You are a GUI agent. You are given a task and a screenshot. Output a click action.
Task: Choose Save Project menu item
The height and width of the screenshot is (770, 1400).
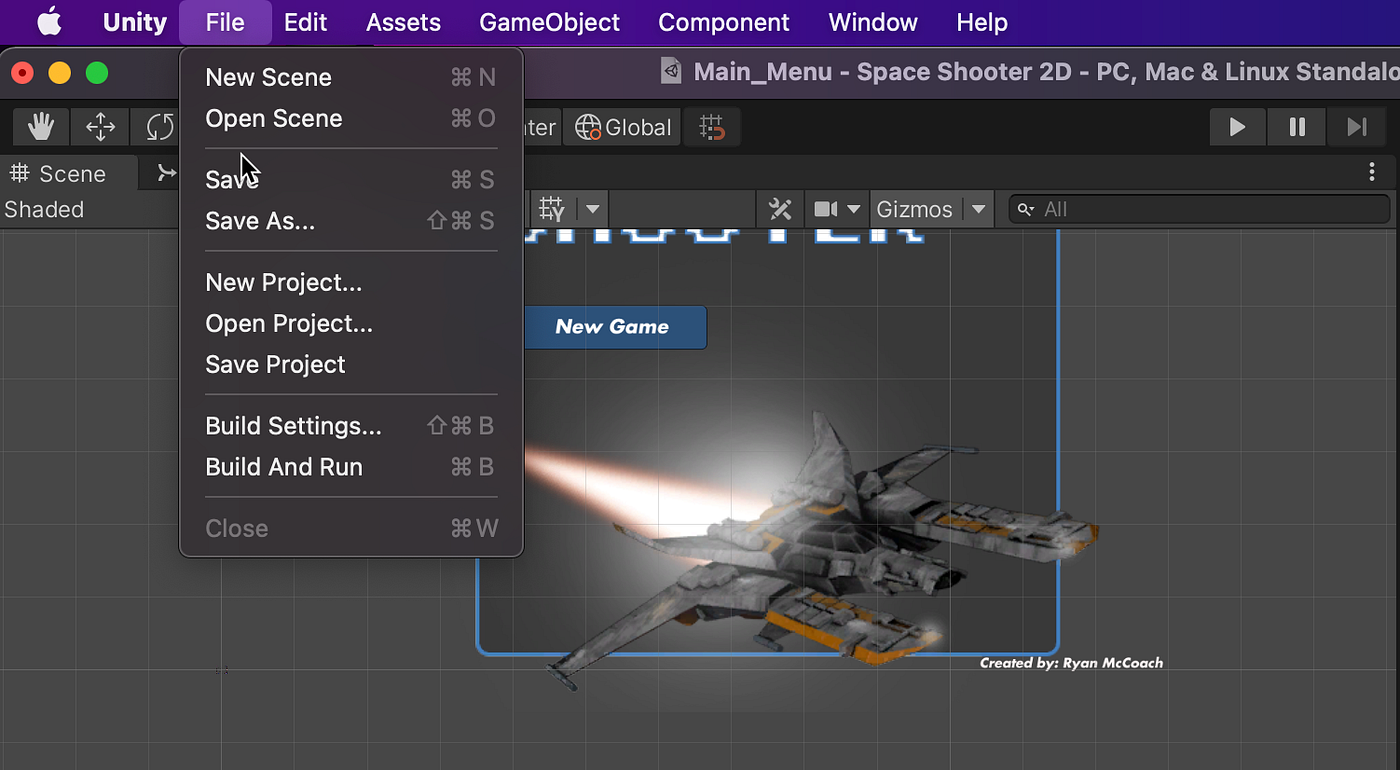351,364
